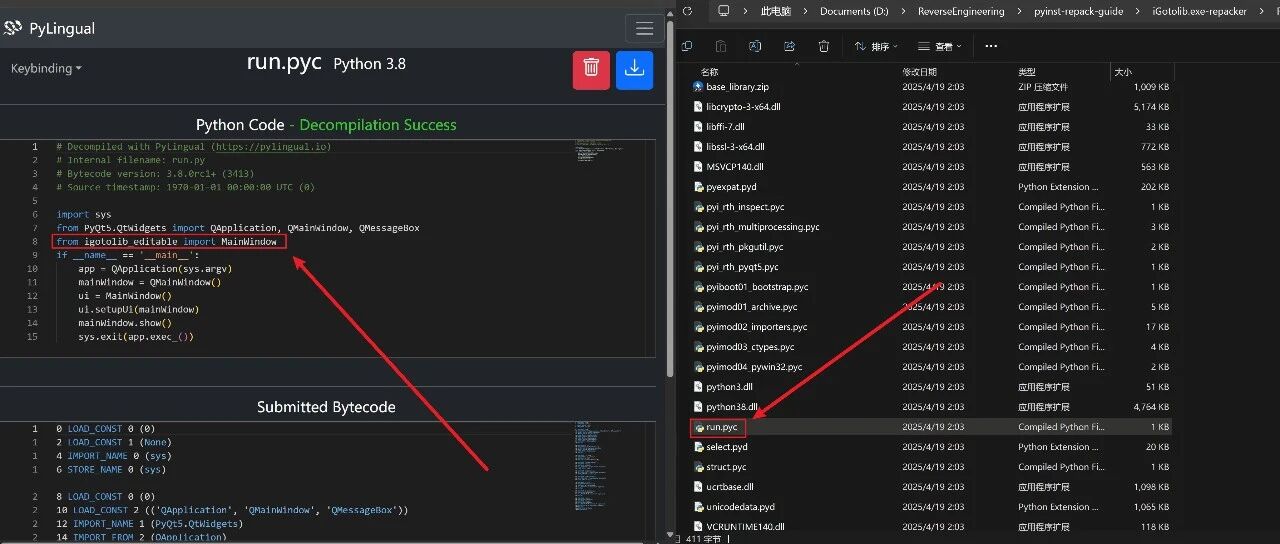1280x544 pixels.
Task: Open the Sort (排序) dropdown in Explorer
Action: tap(875, 46)
